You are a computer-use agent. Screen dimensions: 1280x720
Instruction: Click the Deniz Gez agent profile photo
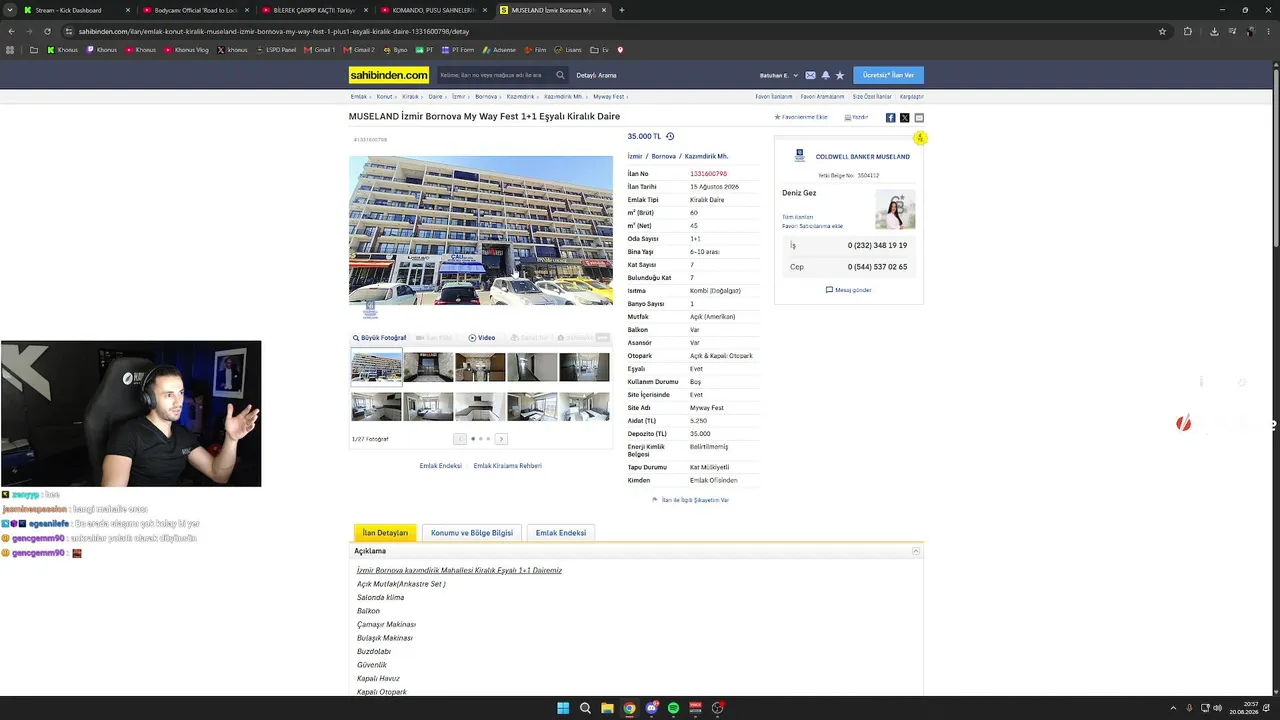(895, 210)
